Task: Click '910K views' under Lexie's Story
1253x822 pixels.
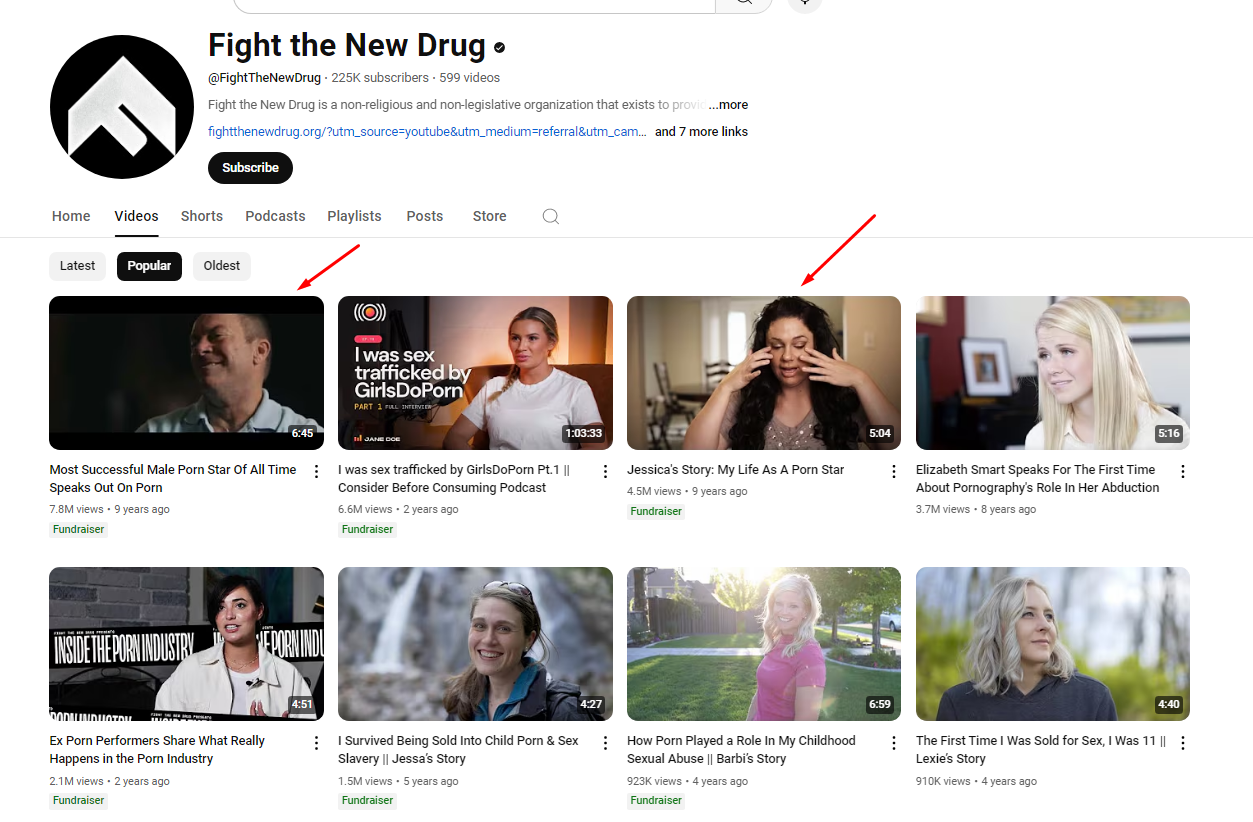Action: click(943, 781)
